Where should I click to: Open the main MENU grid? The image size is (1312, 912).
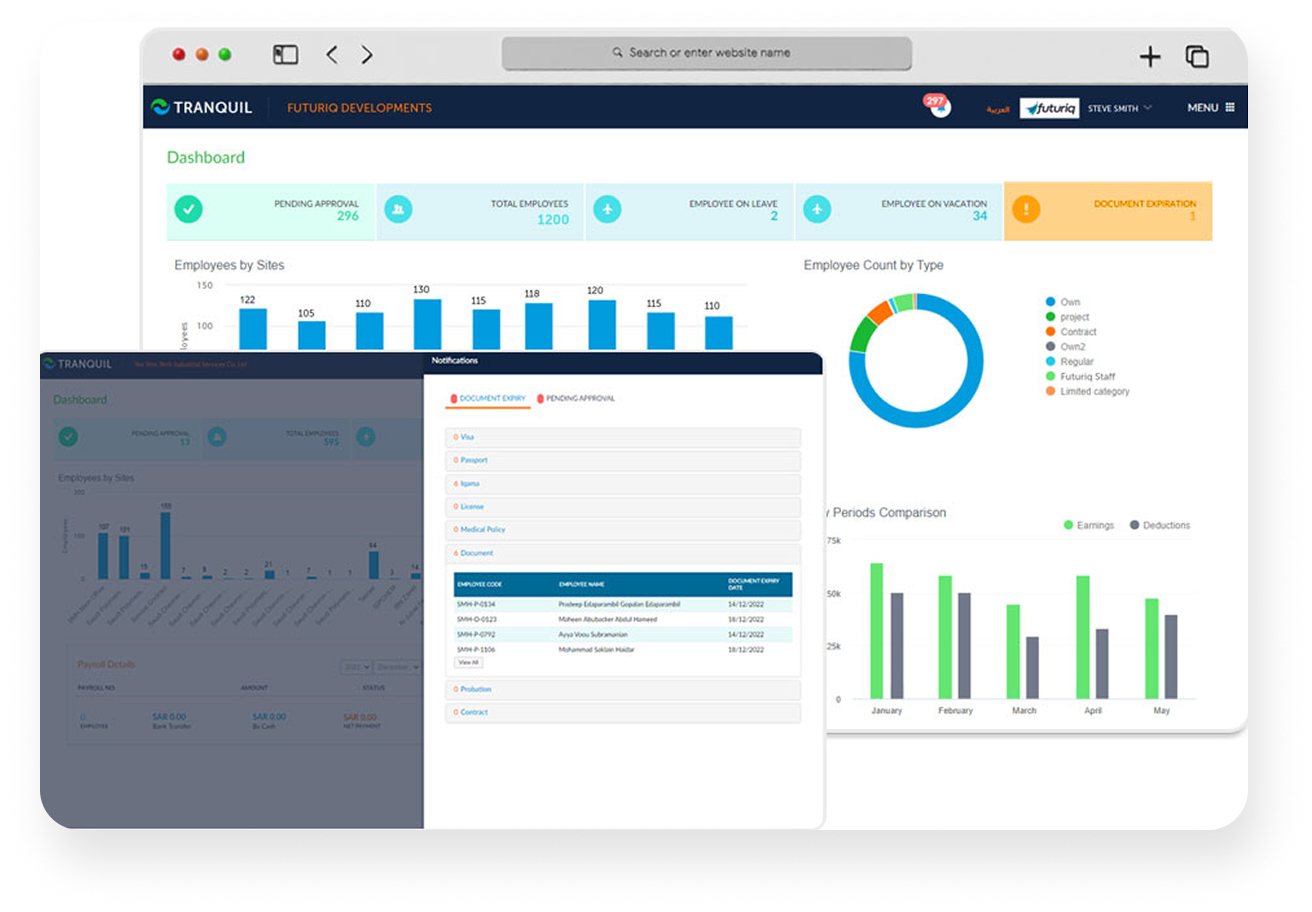click(x=1210, y=108)
